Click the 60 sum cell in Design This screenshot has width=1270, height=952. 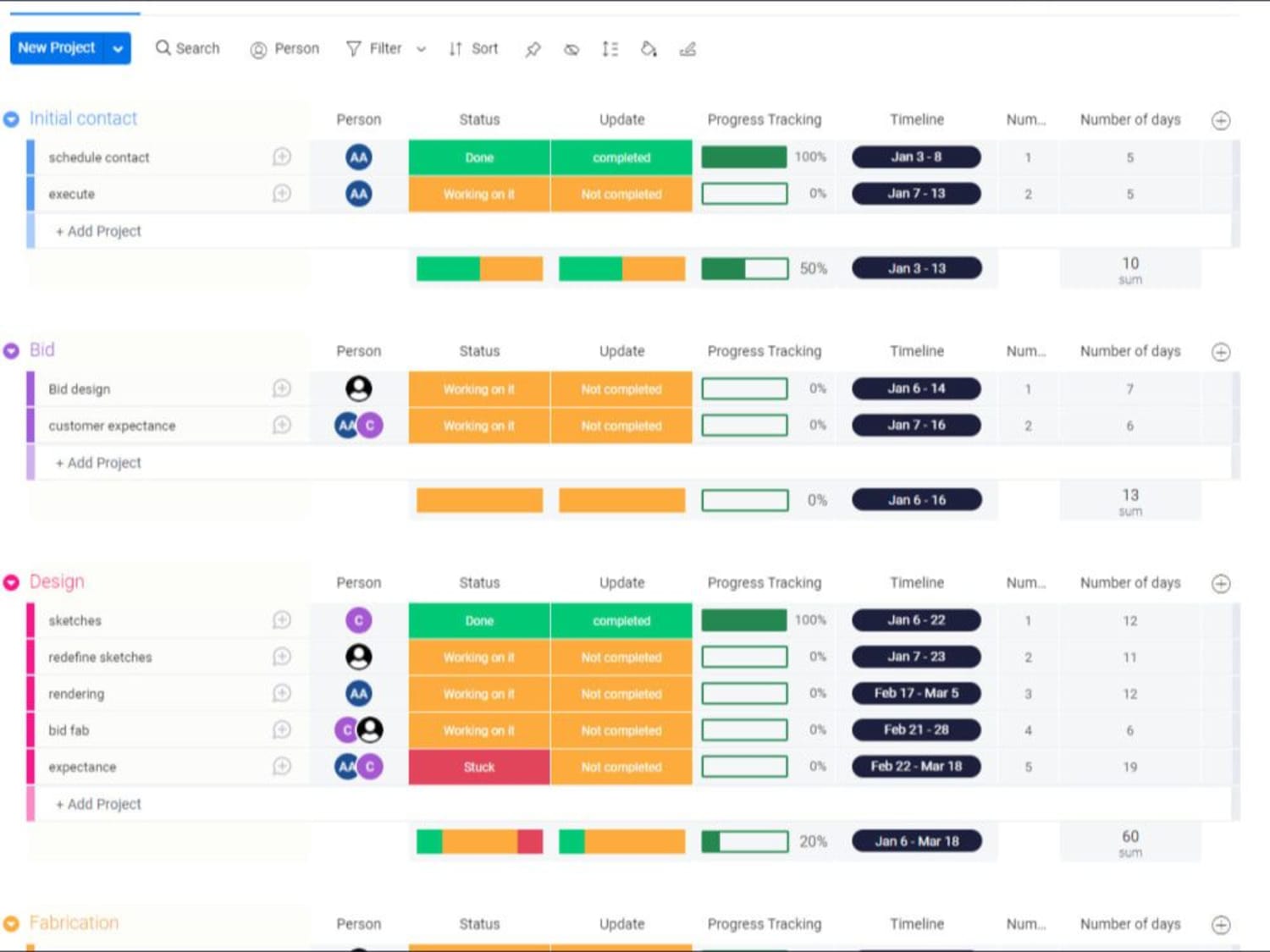(x=1129, y=842)
